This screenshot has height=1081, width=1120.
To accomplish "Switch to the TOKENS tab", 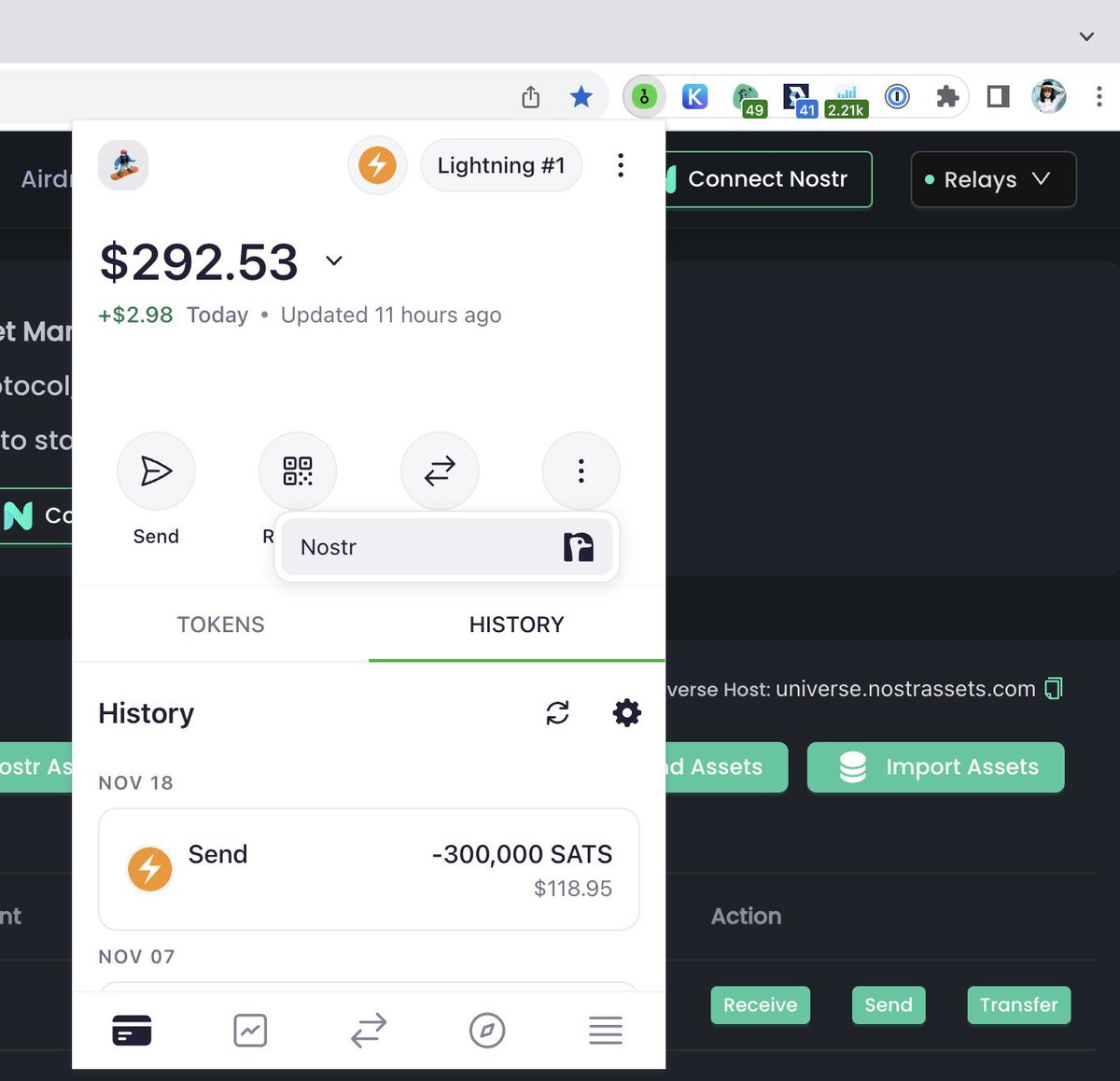I will [x=221, y=625].
